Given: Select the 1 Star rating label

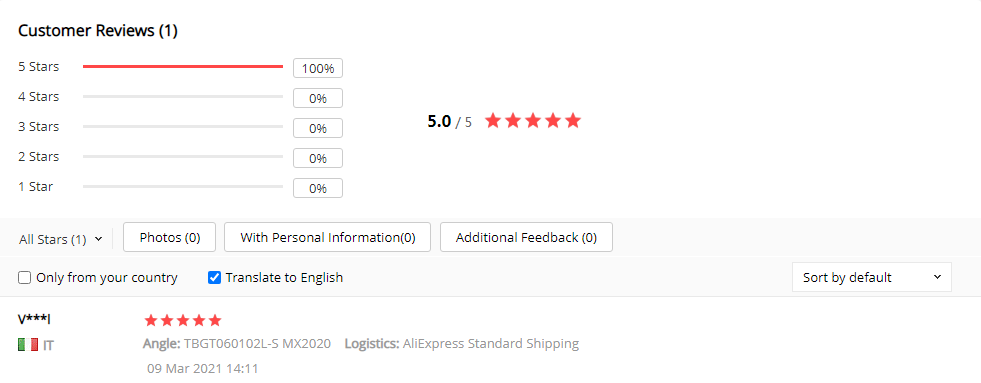Looking at the screenshot, I should [x=36, y=186].
